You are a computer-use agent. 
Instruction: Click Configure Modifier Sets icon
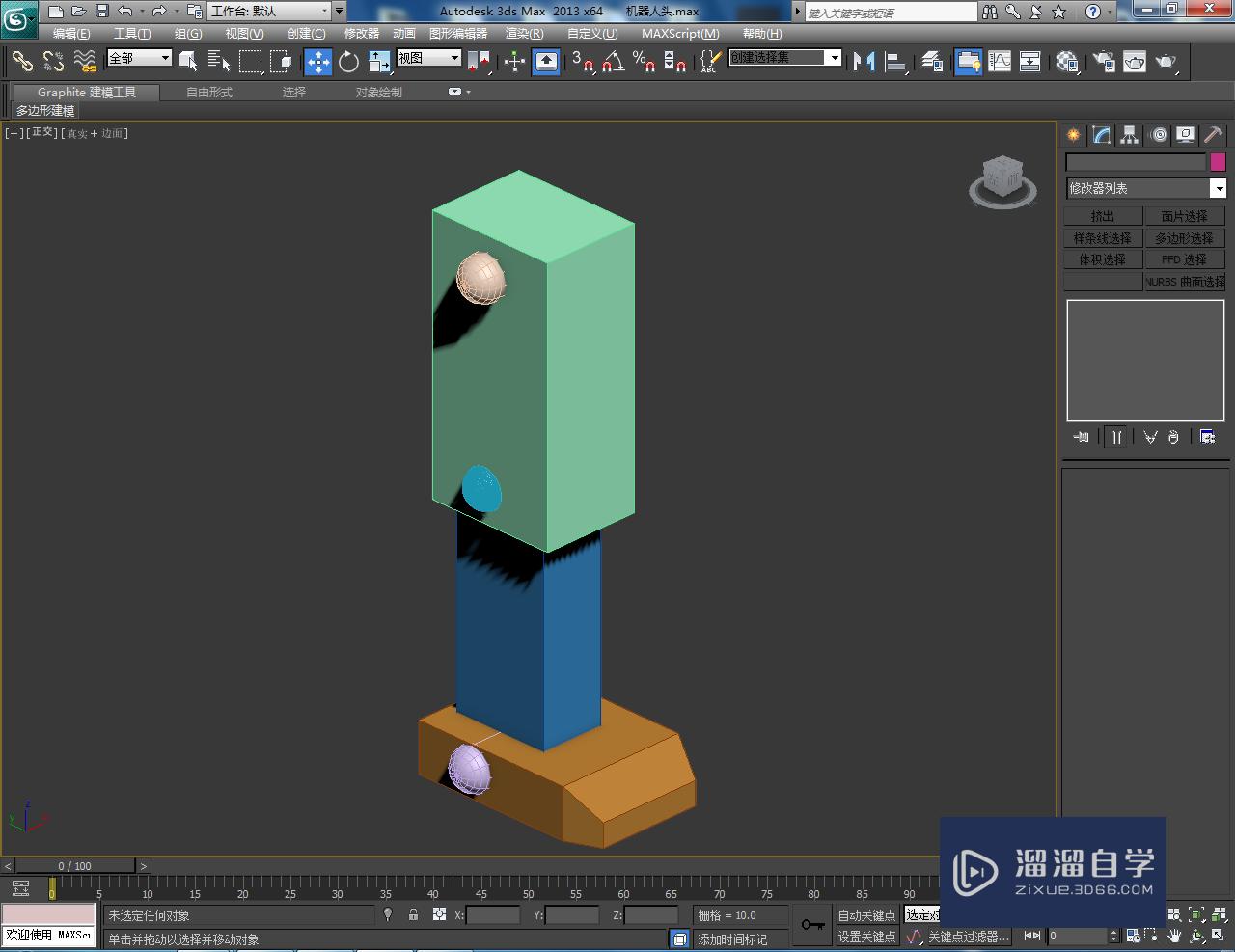(x=1207, y=437)
